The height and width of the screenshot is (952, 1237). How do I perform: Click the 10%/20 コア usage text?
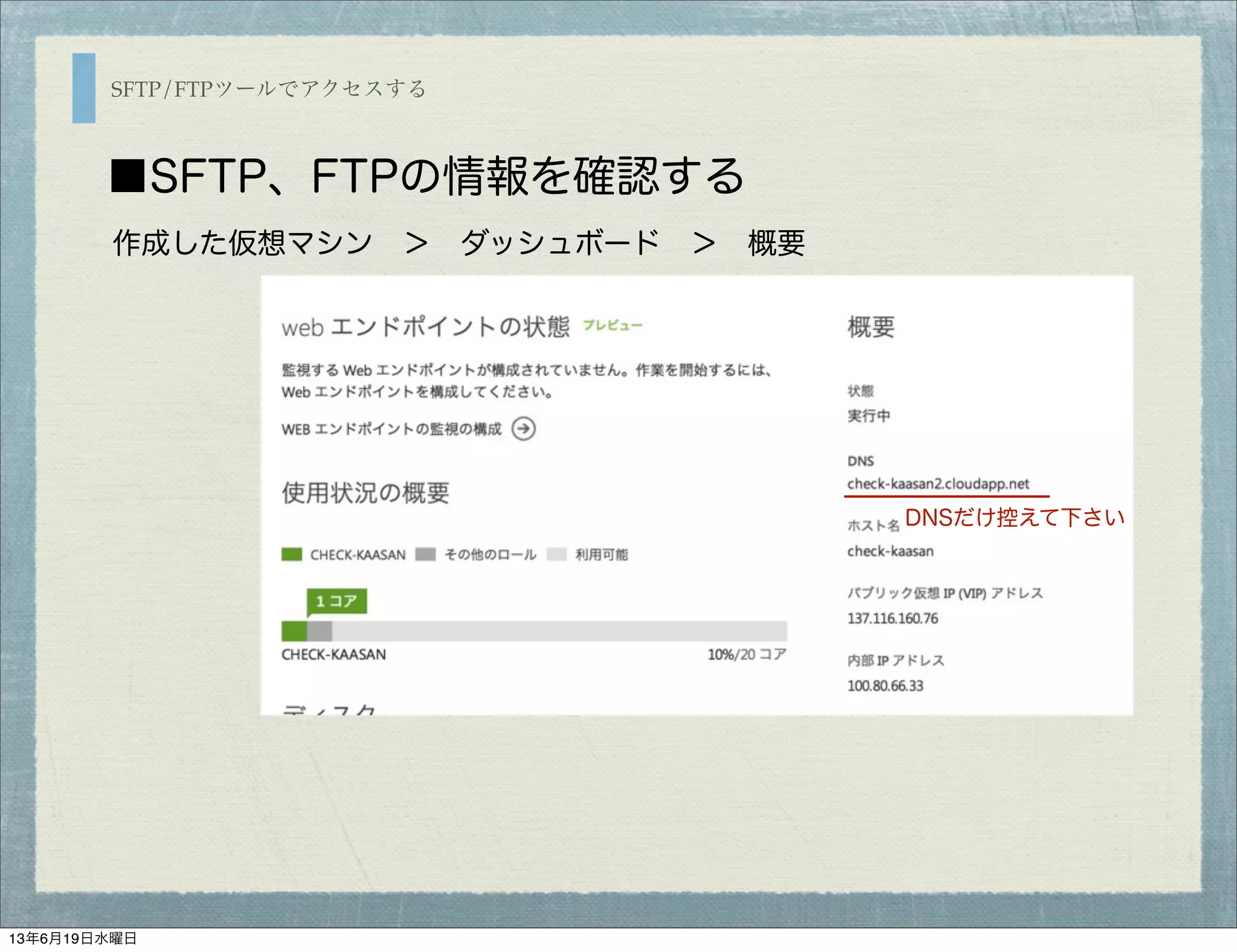pos(747,654)
